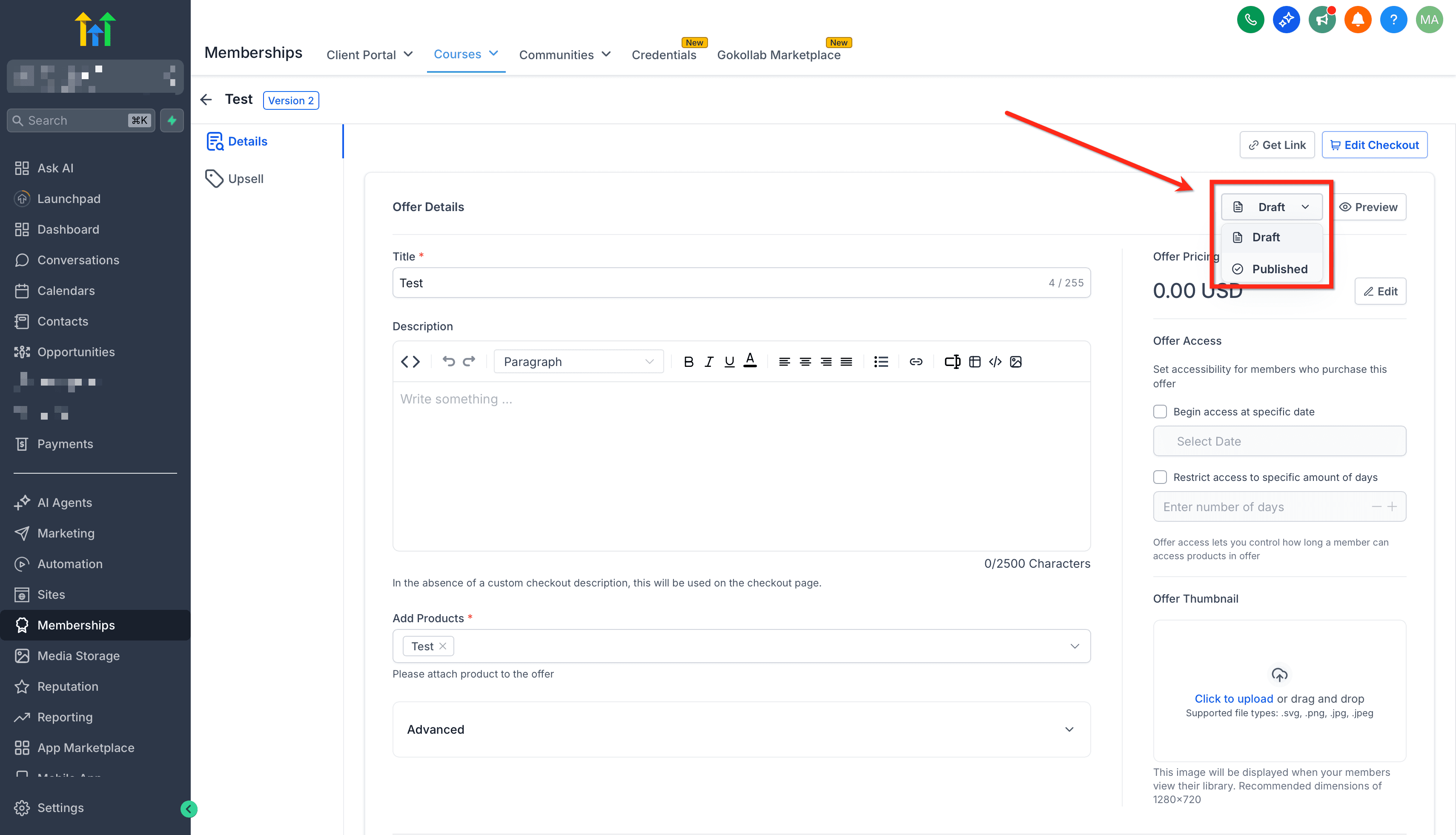Expand the Add Products dropdown
1456x835 pixels.
[x=1074, y=646]
